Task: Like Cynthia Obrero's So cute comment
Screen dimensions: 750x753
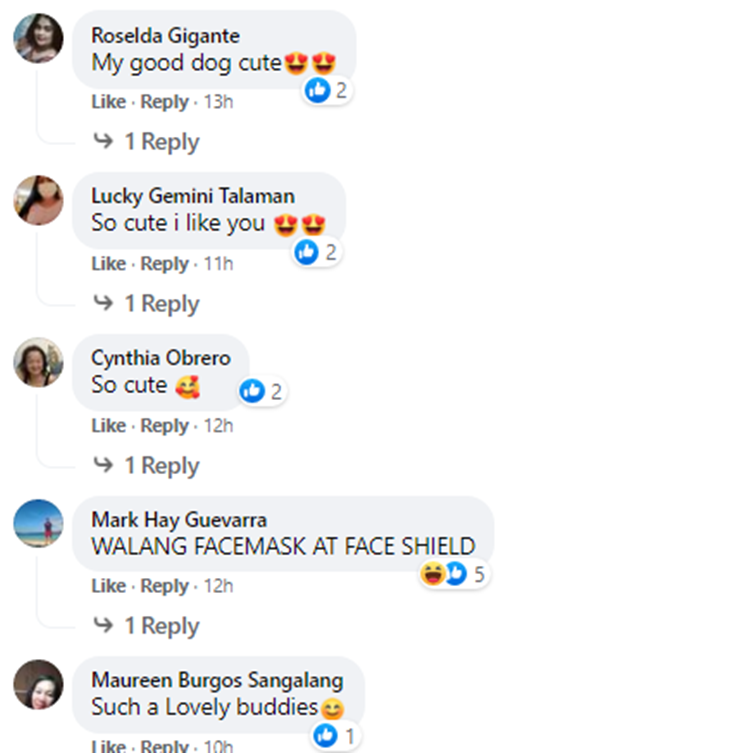Action: tap(109, 425)
